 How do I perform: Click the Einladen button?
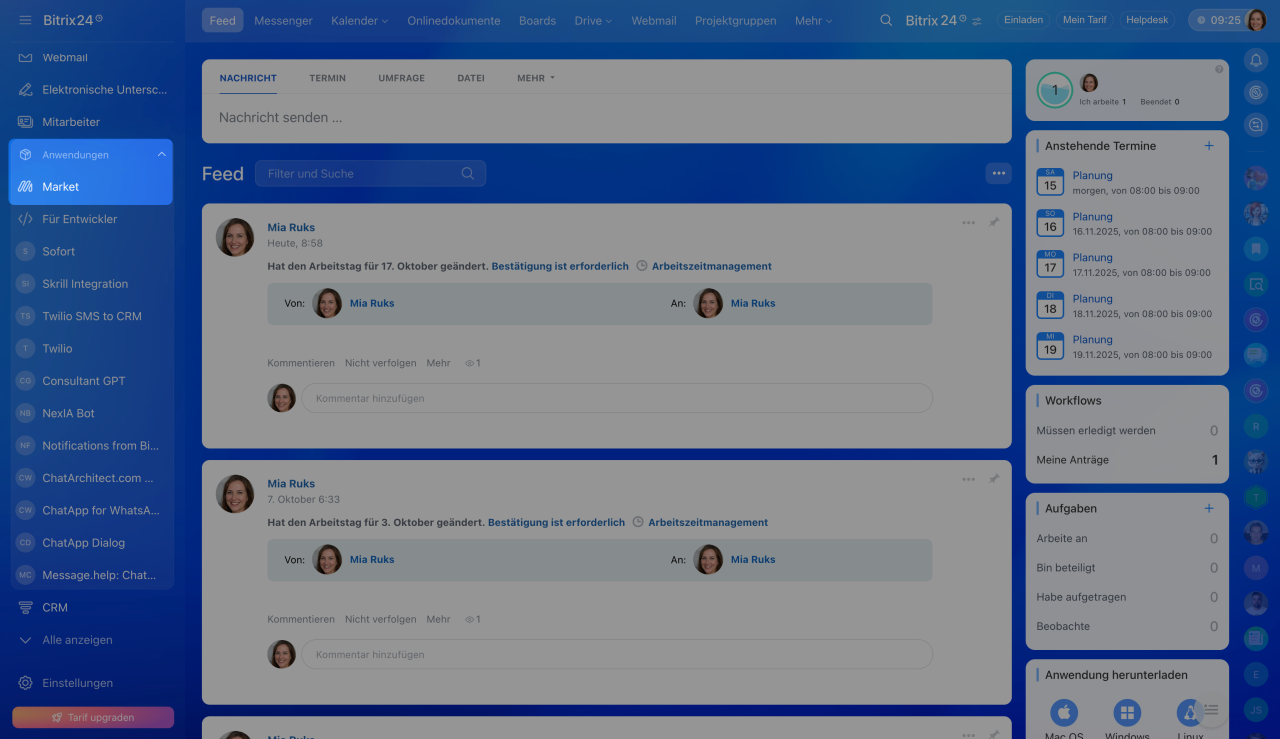(x=1023, y=20)
